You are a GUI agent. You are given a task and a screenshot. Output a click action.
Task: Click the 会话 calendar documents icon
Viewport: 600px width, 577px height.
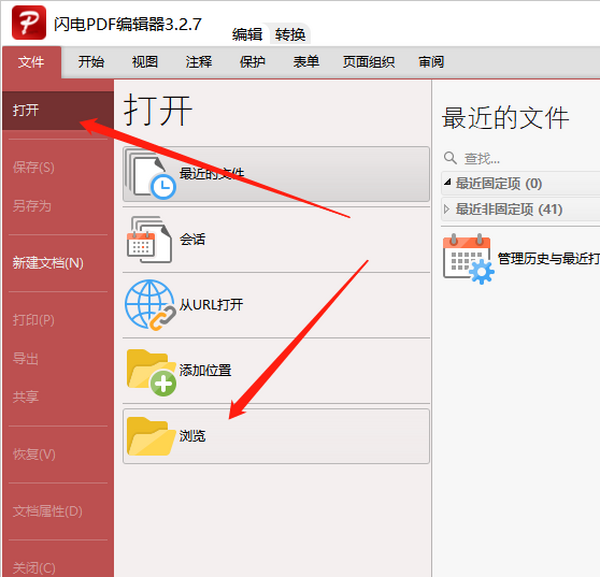coord(149,240)
